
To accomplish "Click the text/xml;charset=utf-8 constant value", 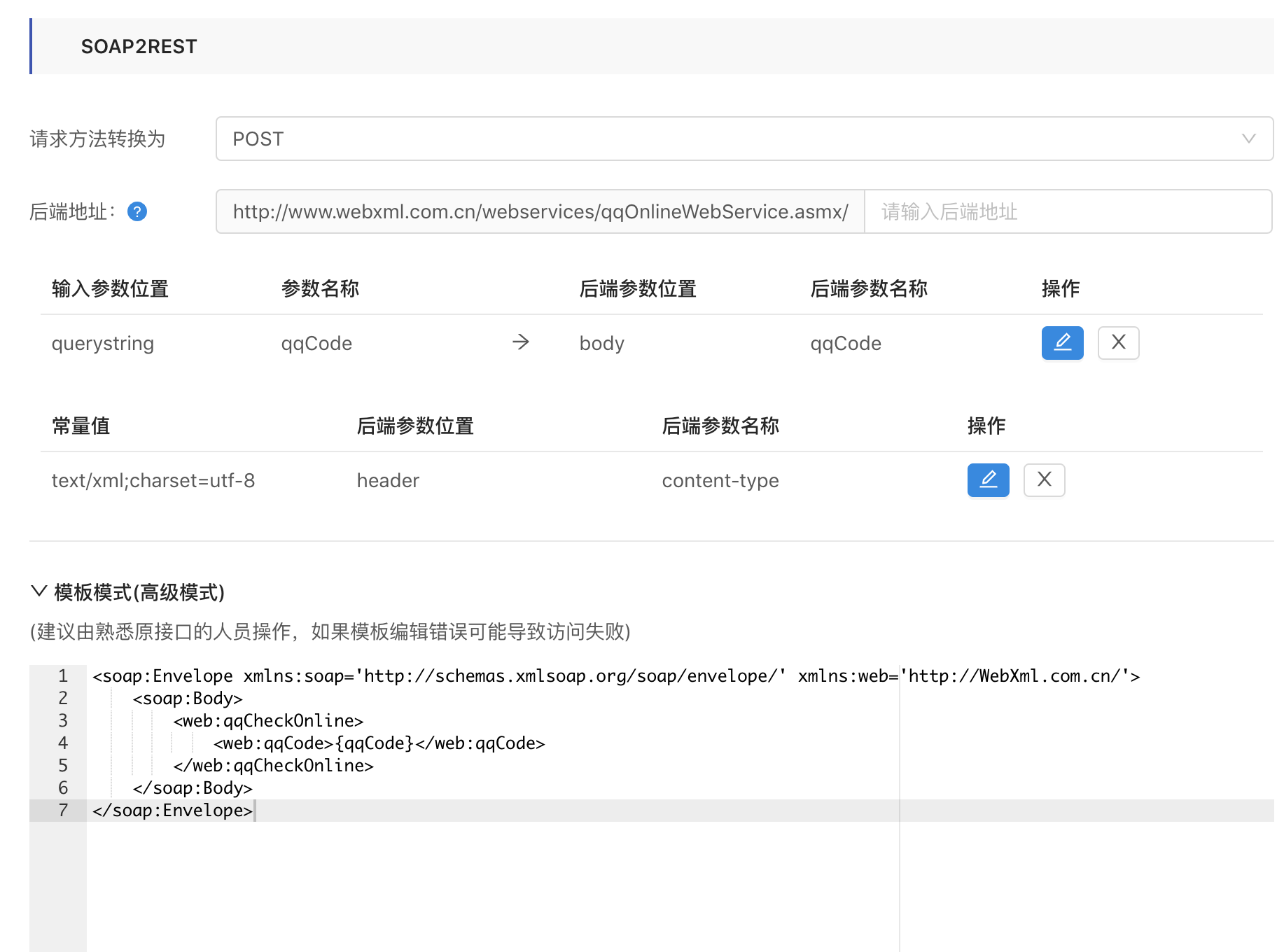I will click(153, 481).
